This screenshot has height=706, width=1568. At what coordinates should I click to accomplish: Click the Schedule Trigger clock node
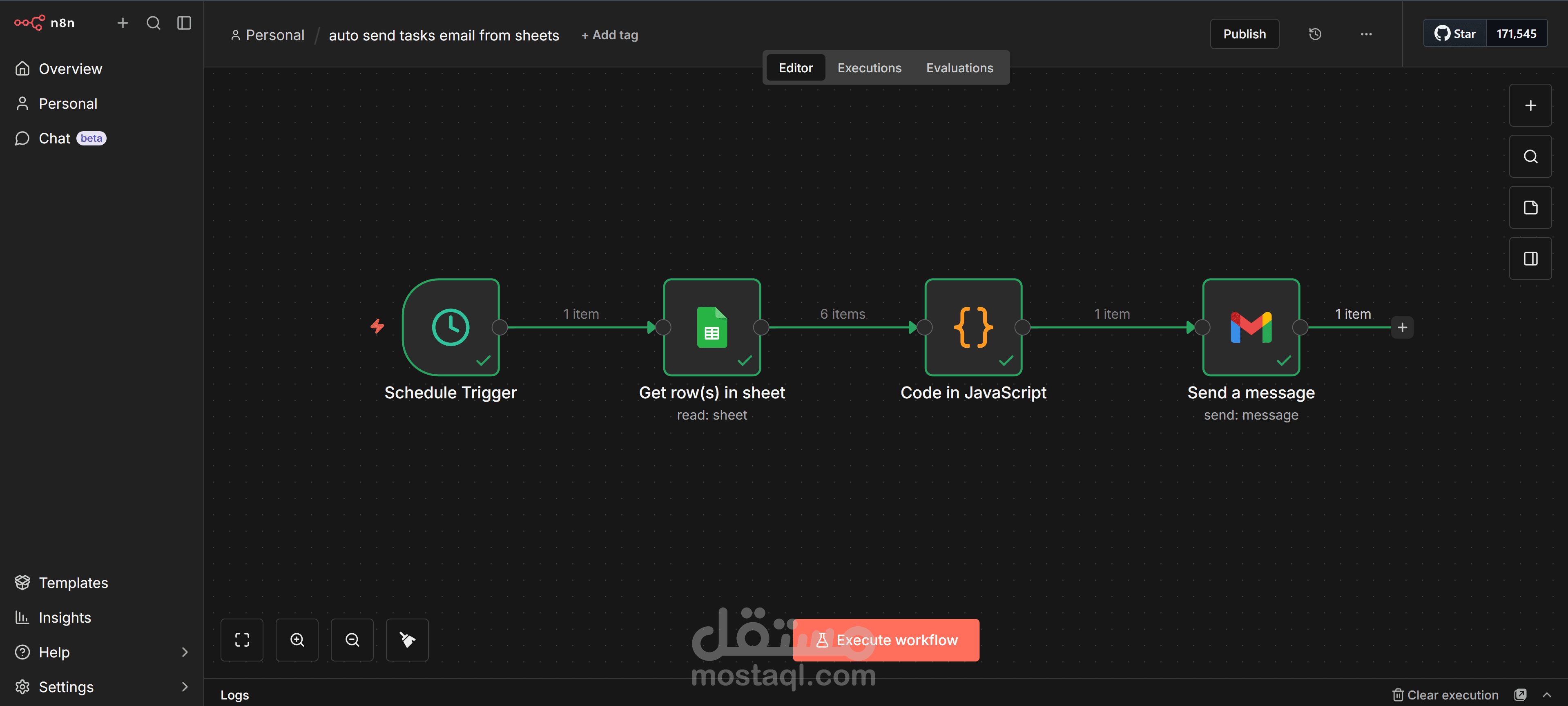[x=451, y=327]
